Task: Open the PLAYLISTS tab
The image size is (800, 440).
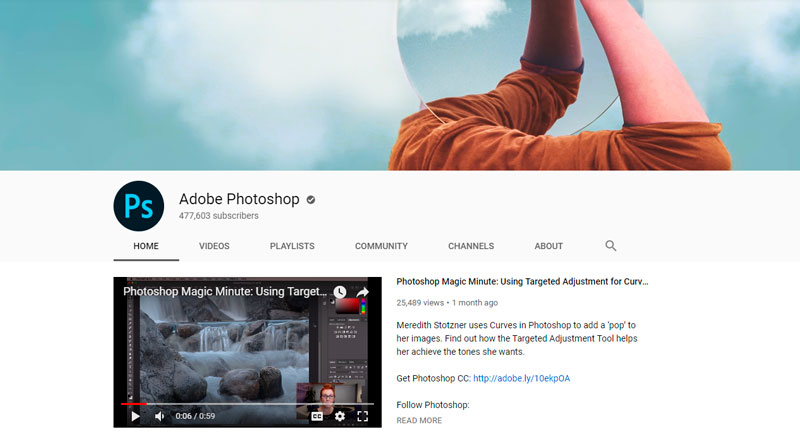Action: click(292, 246)
